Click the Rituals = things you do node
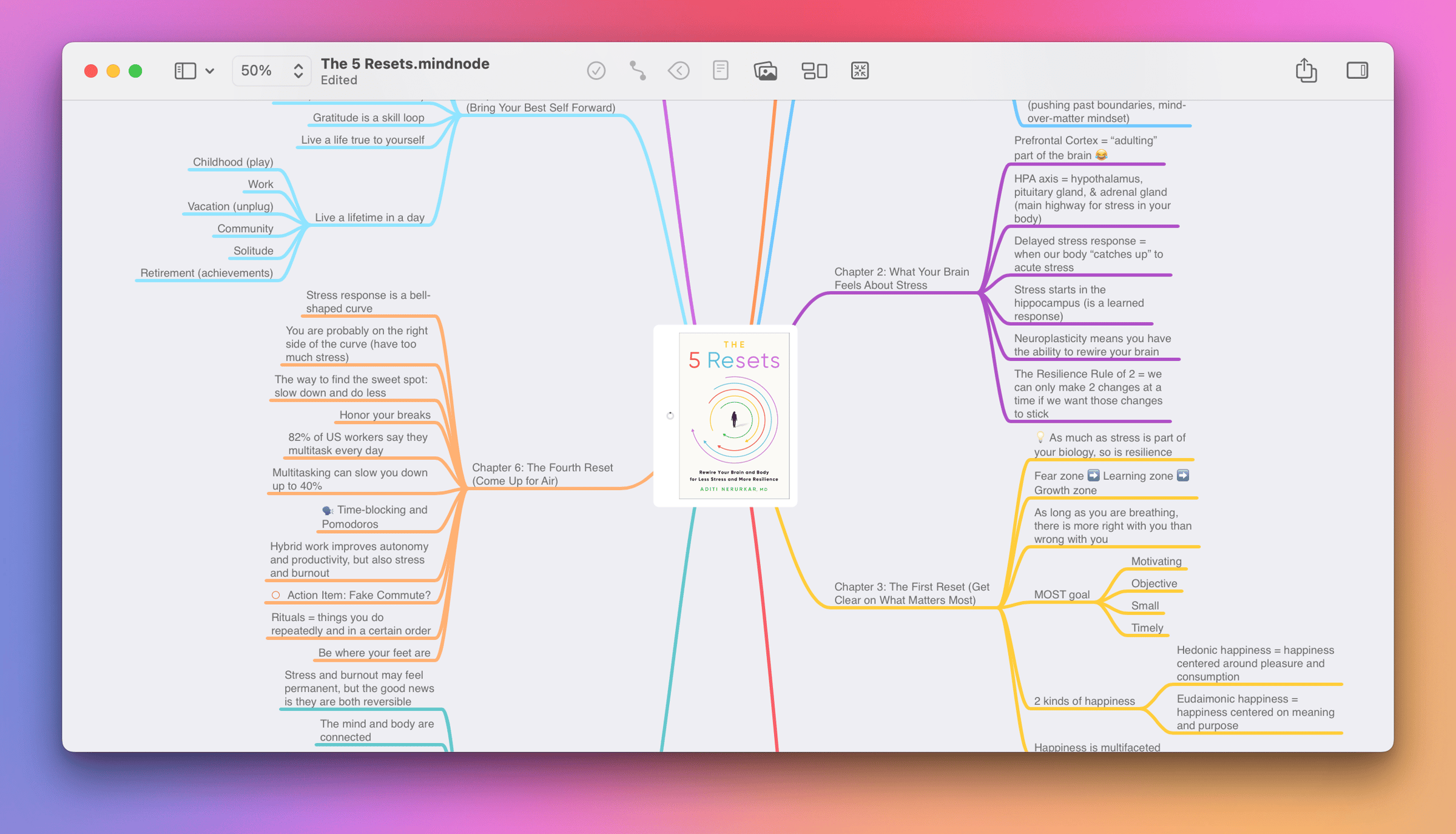Screen dimensions: 1456x834 (x=351, y=624)
